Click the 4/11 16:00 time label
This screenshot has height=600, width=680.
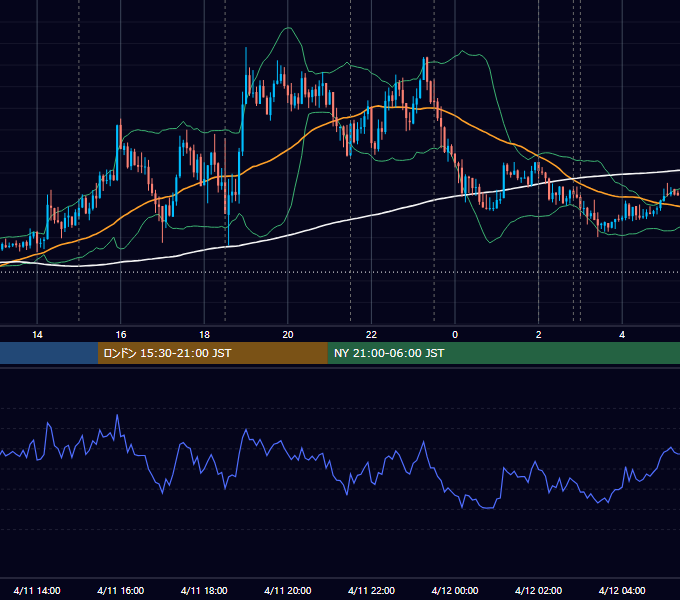click(121, 590)
